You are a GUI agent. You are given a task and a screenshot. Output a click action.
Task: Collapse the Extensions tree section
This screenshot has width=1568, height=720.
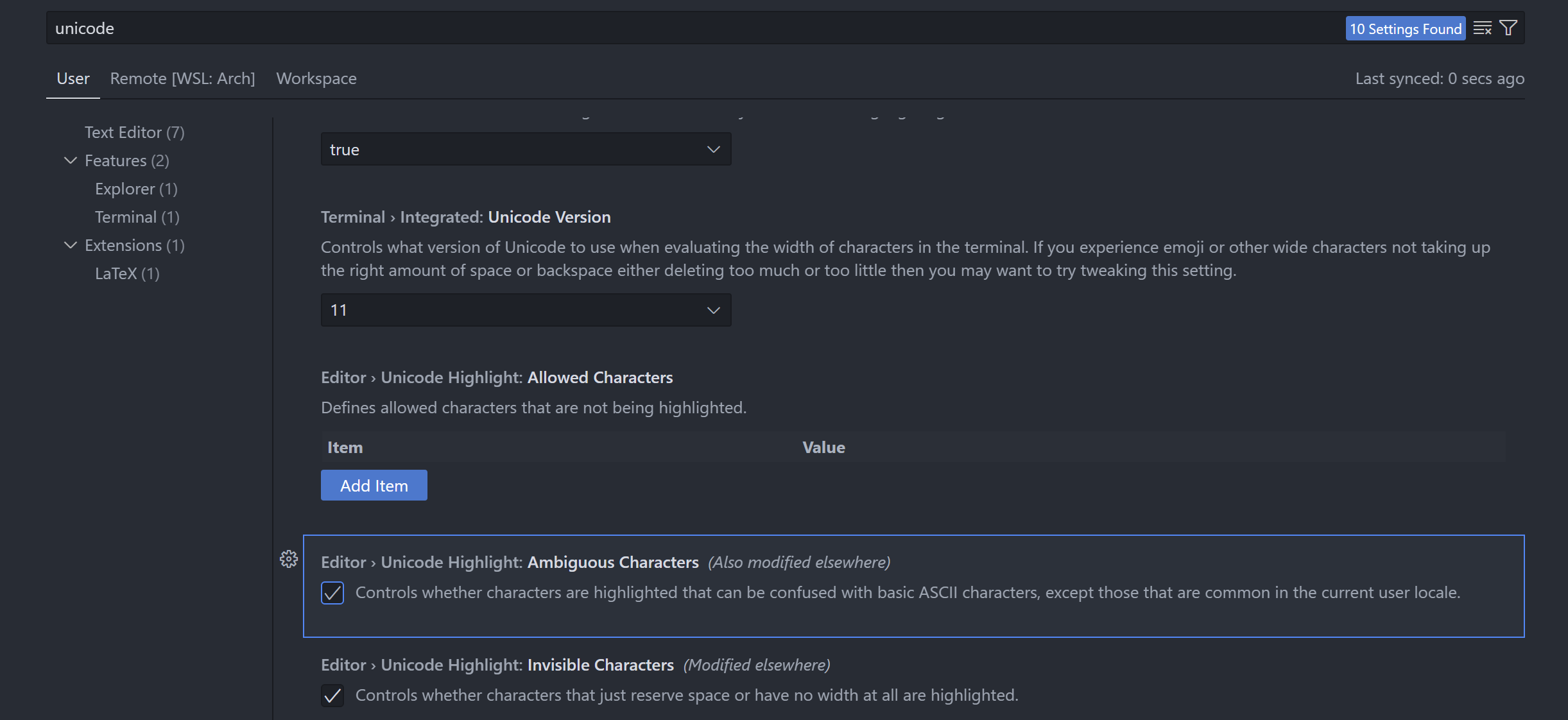(x=71, y=245)
